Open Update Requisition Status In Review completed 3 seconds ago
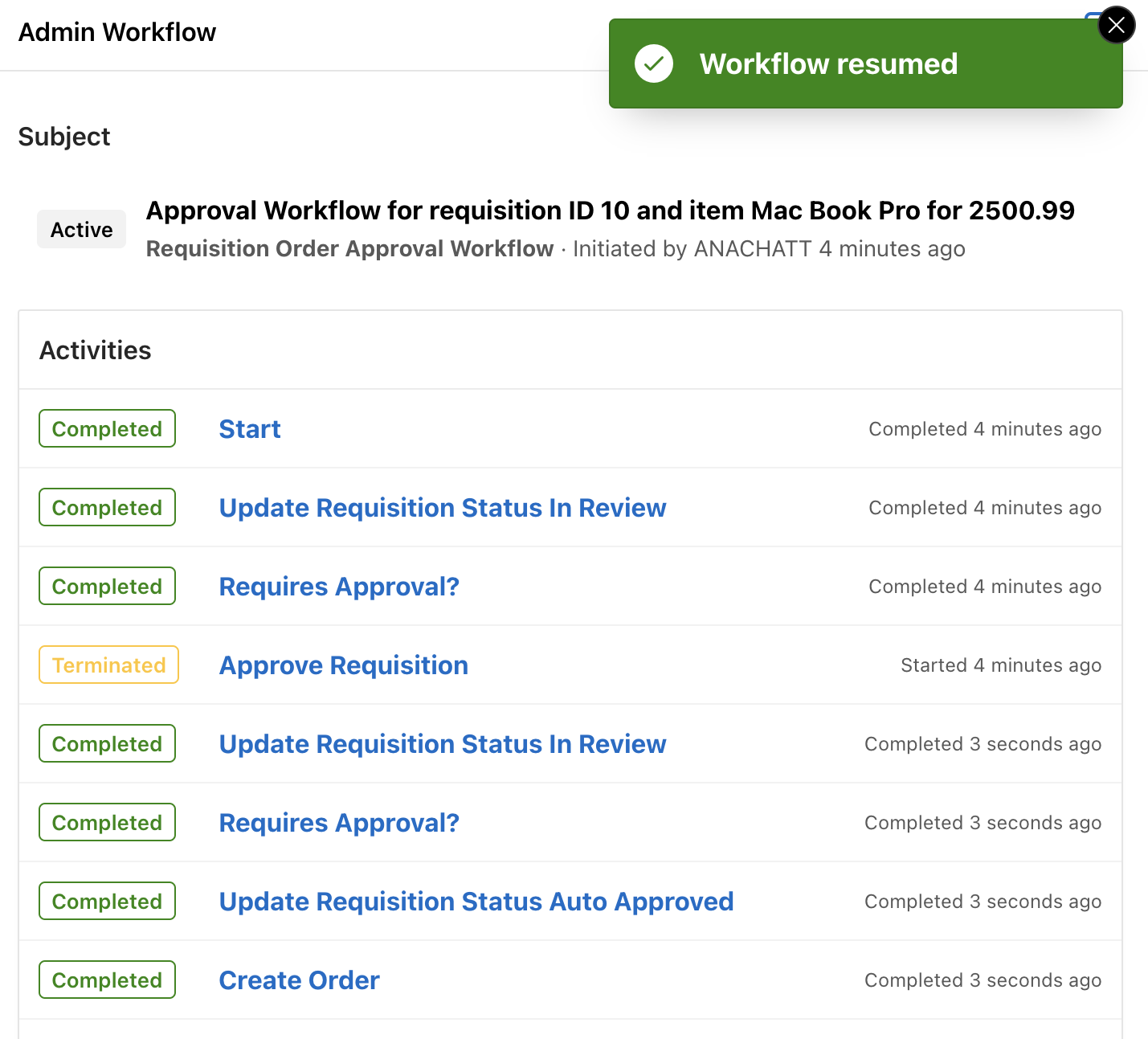 442,744
